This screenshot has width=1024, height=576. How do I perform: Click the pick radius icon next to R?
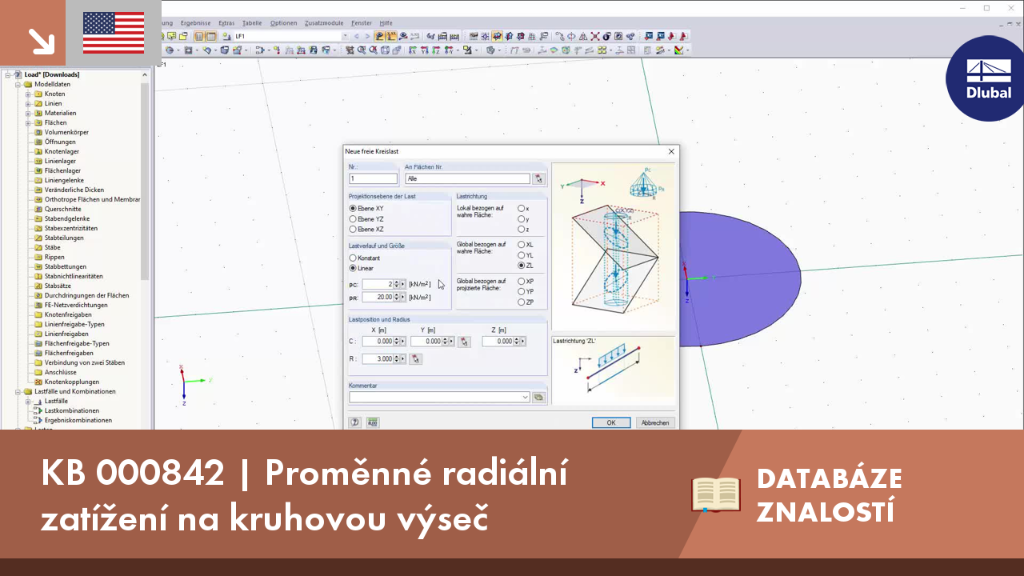click(415, 359)
